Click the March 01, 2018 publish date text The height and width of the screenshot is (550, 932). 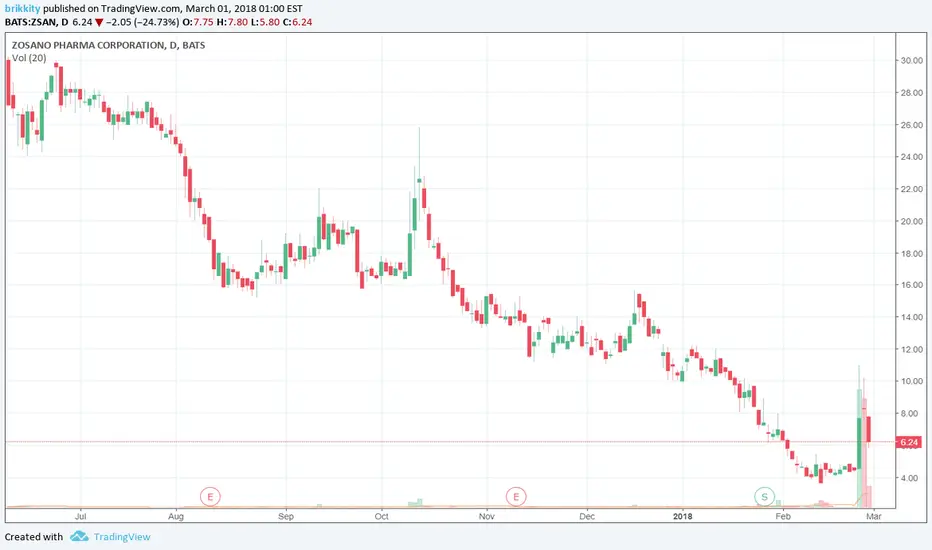click(221, 9)
